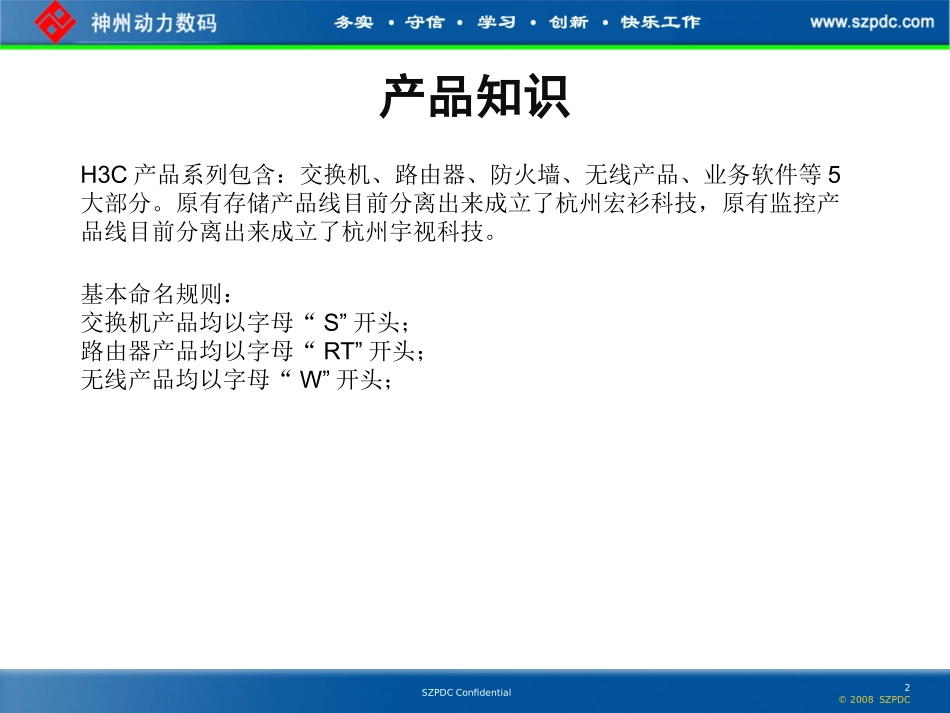
Task: Click the slide page number 2
Action: click(x=907, y=688)
